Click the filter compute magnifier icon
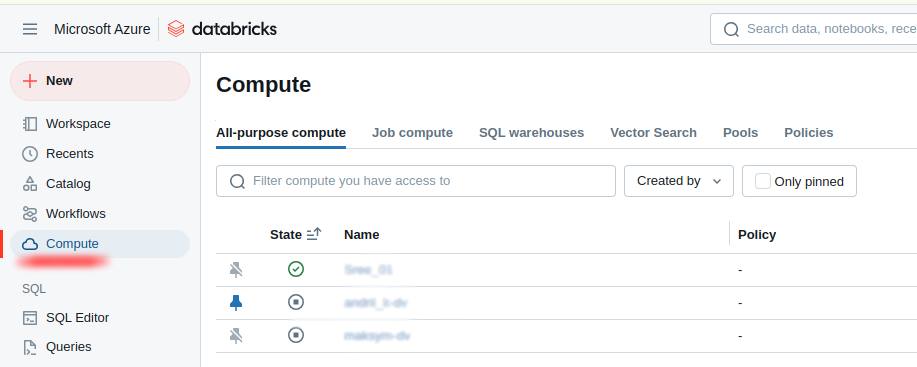This screenshot has height=367, width=917. tap(237, 181)
